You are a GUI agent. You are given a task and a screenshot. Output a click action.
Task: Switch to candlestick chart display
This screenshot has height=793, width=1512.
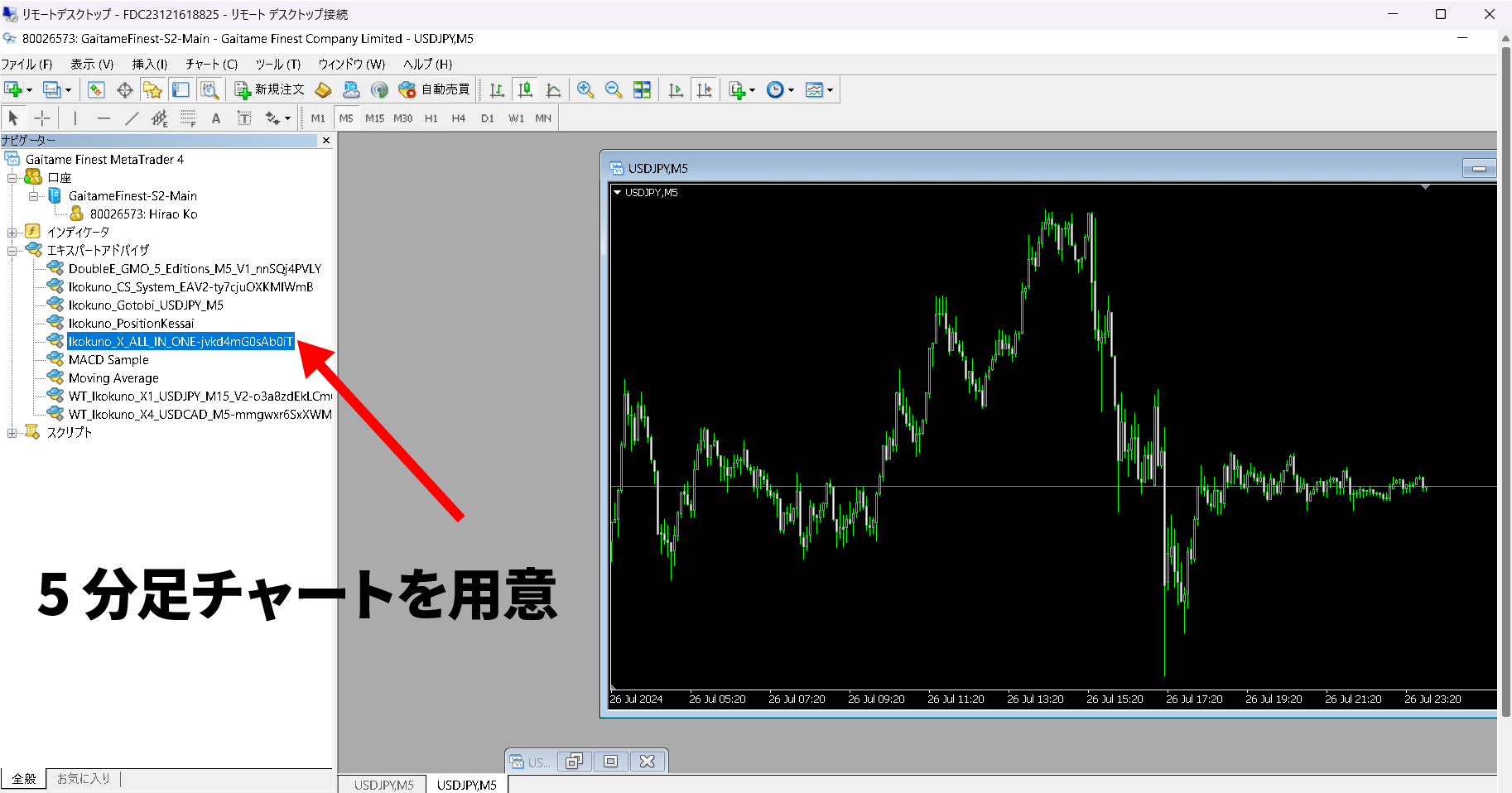525,89
